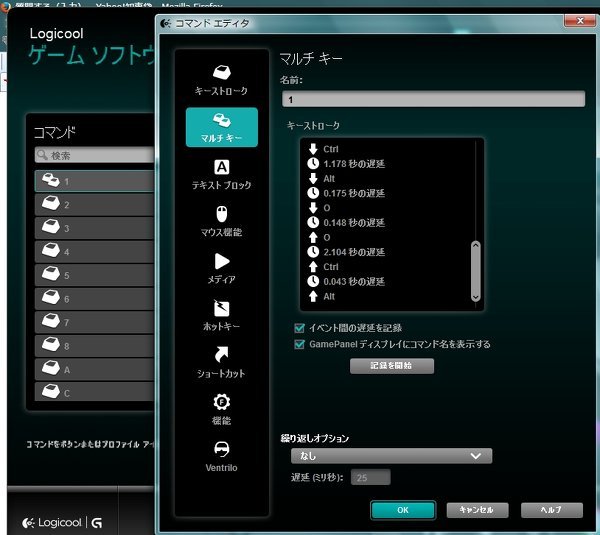Select the 2.104 秒の遅延 entry

tap(346, 252)
